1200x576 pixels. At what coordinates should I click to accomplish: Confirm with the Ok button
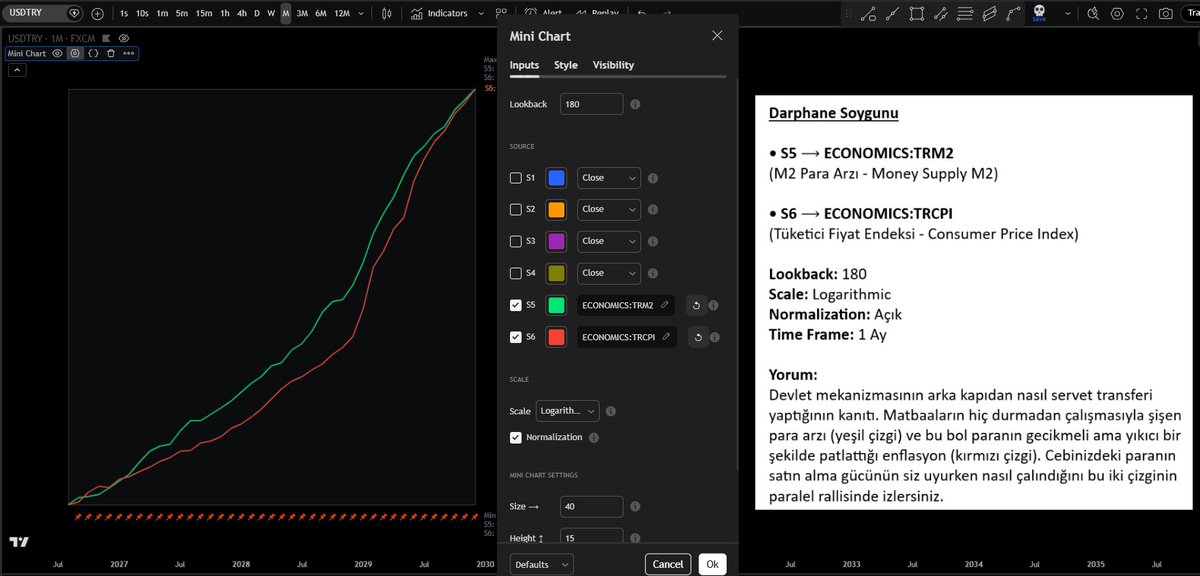[x=712, y=564]
